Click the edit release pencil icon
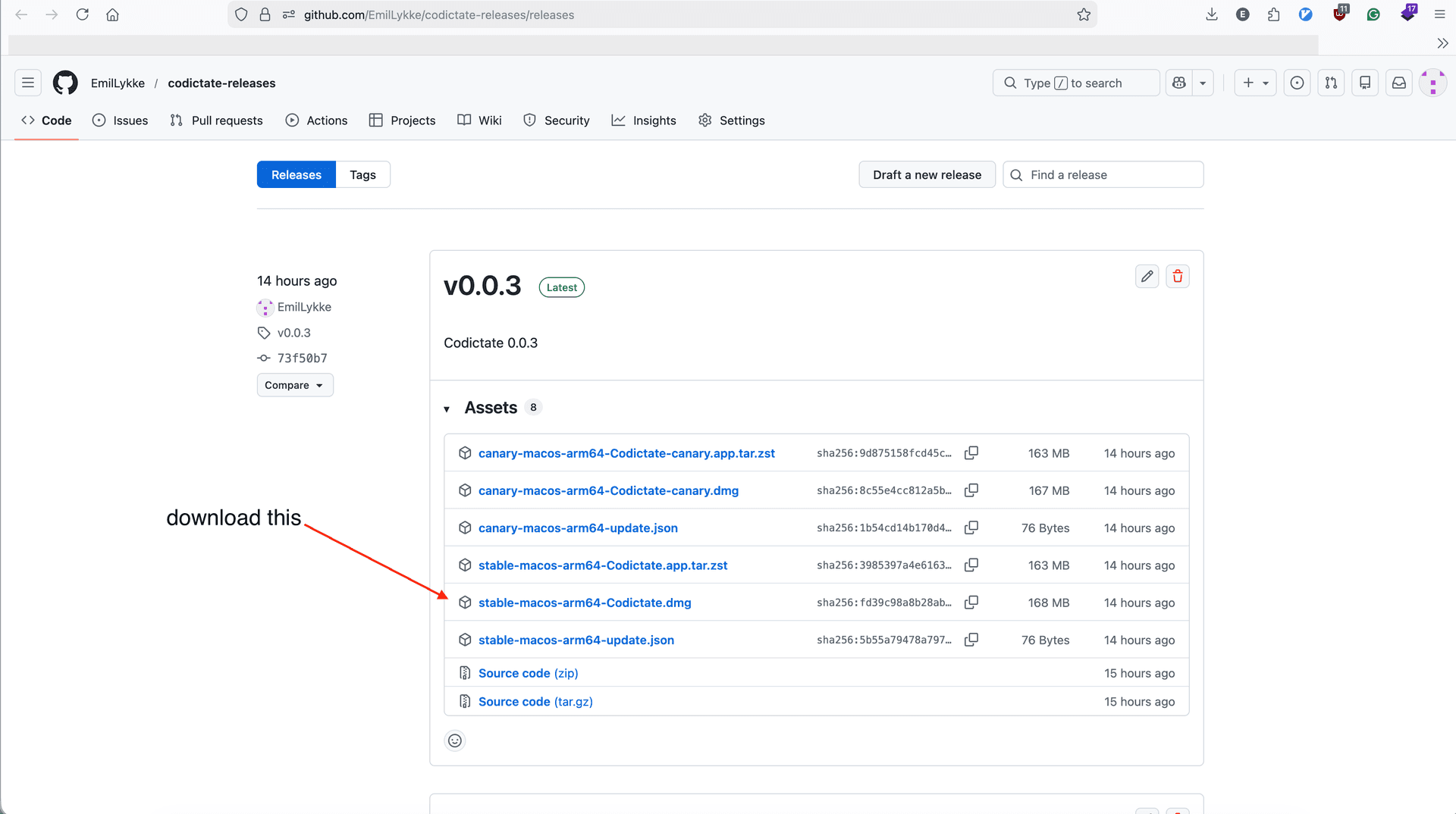The height and width of the screenshot is (814, 1456). tap(1147, 277)
